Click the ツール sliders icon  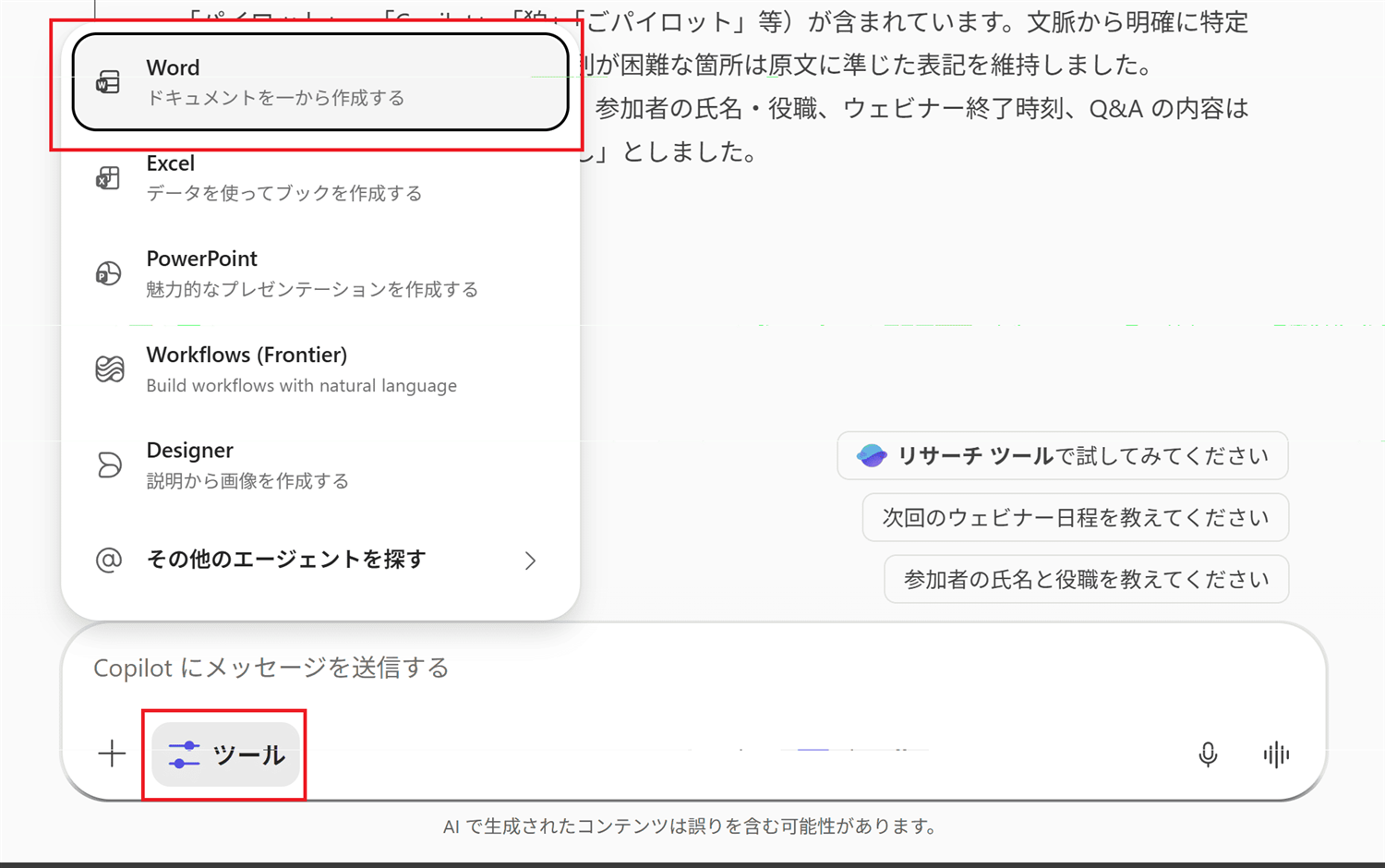click(184, 754)
